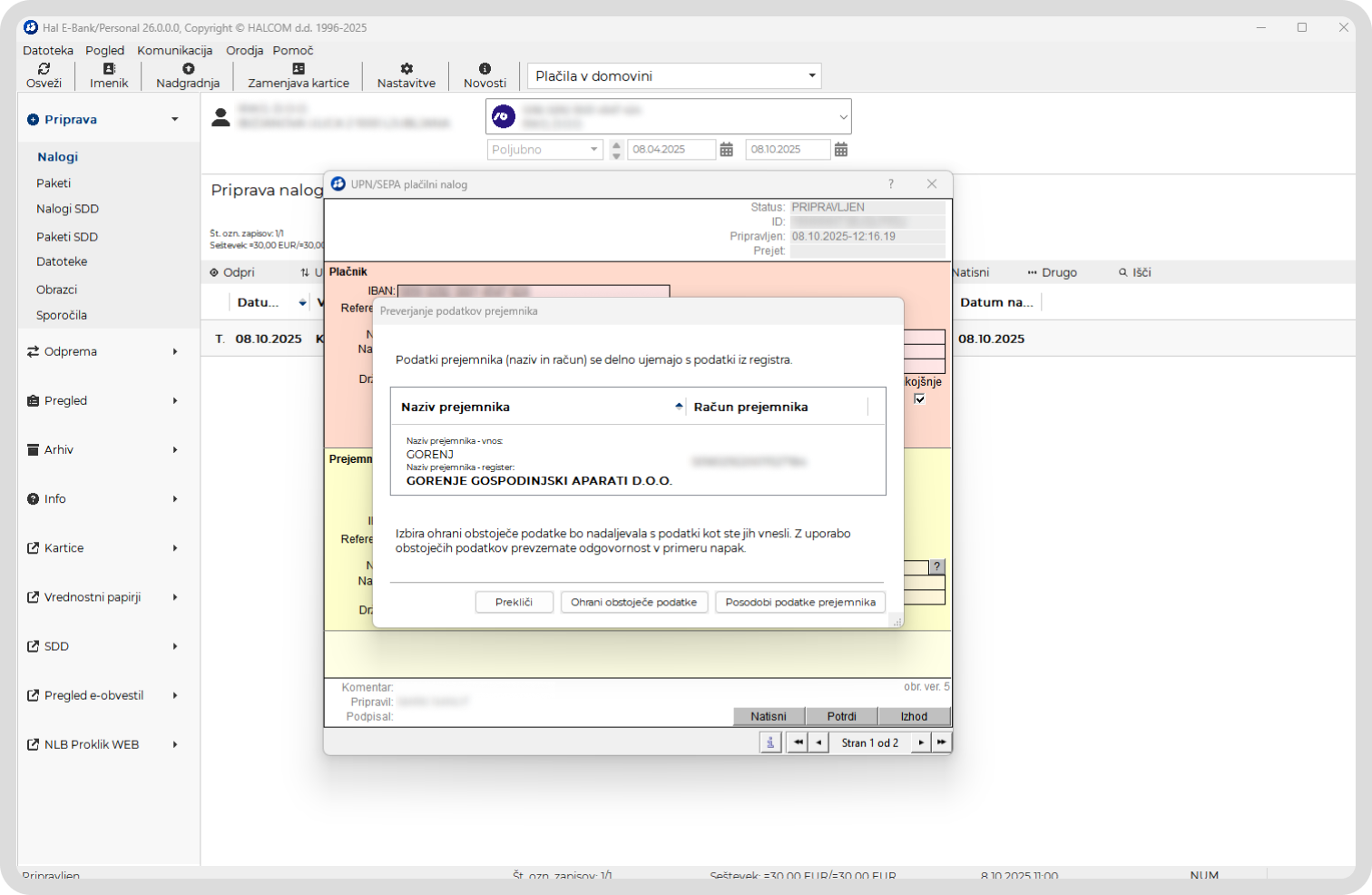Screen dimensions: 1372x895
Task: Click 'Posodobi podatke prejemnika' button
Action: point(799,603)
